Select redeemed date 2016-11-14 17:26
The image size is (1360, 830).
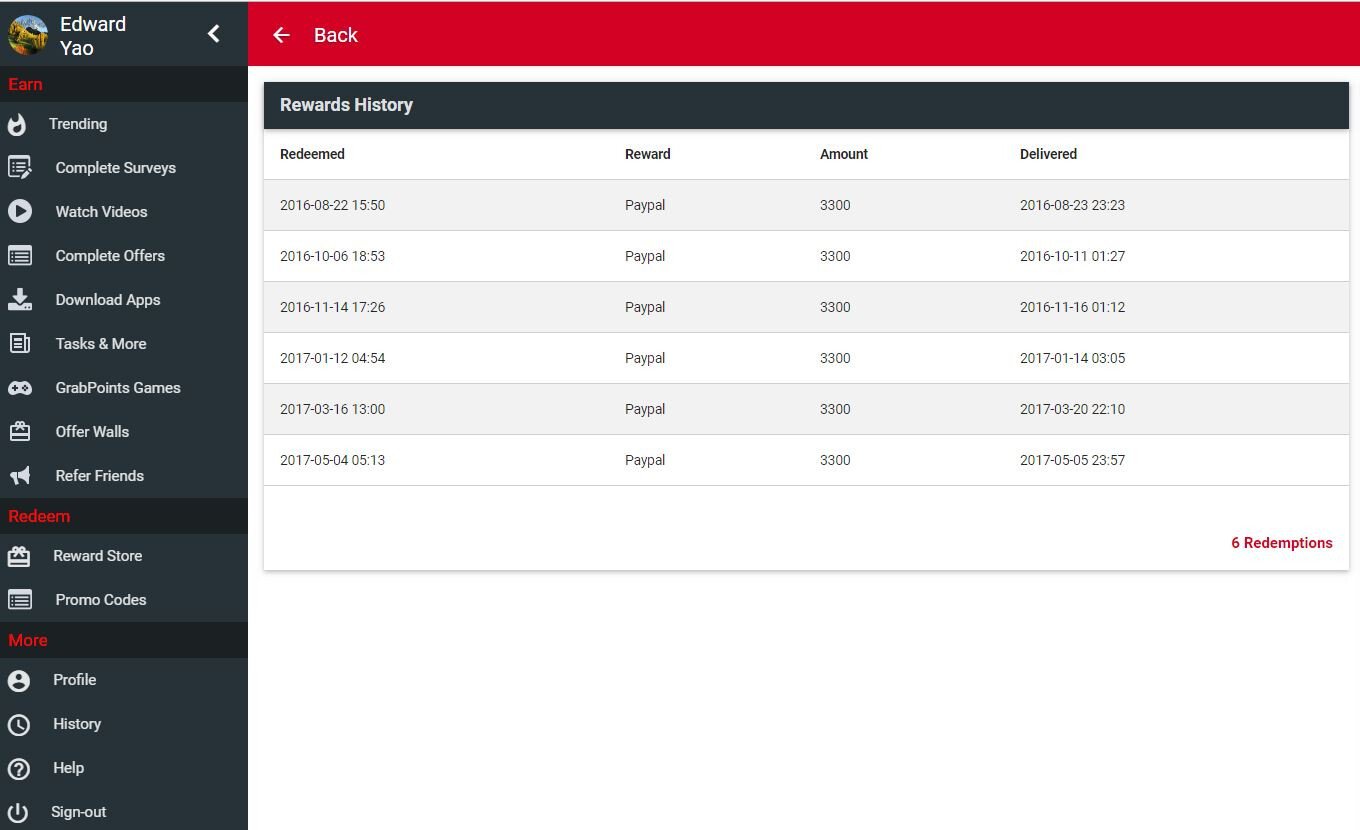(332, 307)
